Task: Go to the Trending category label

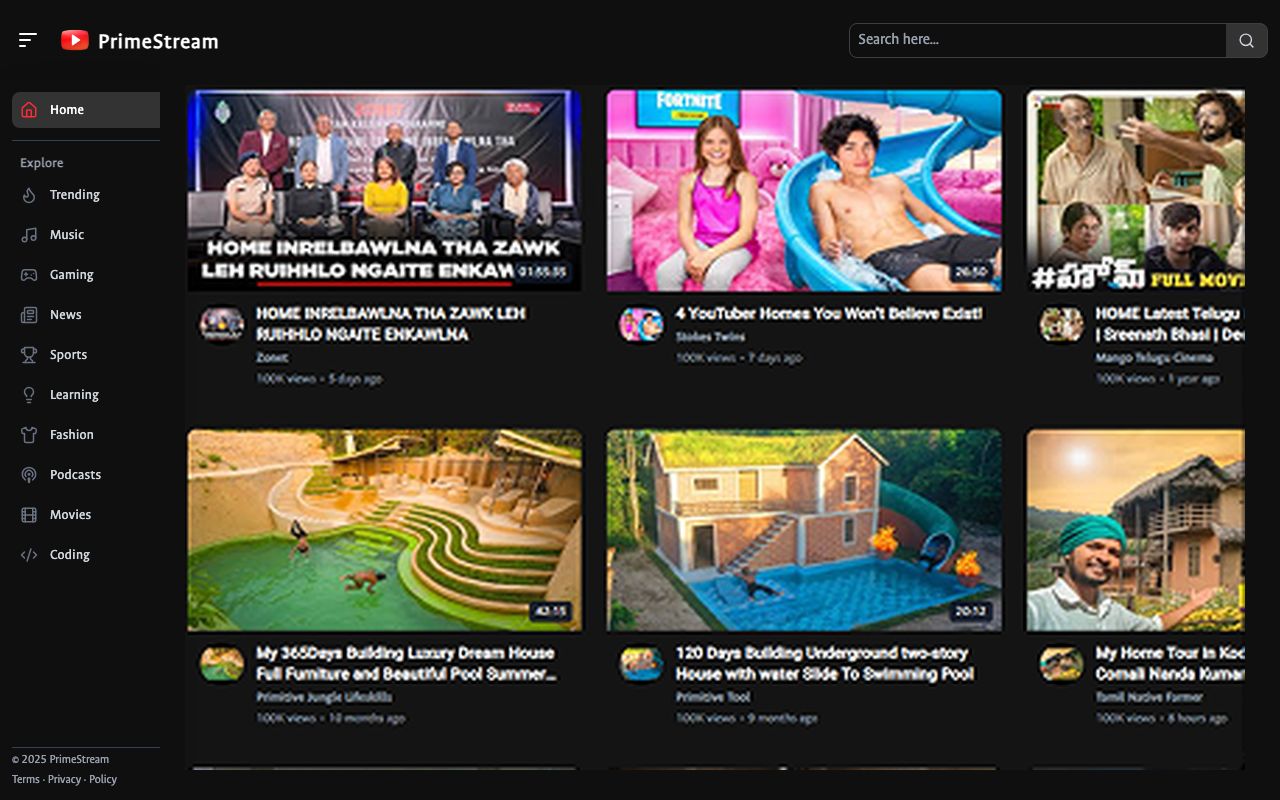Action: point(75,195)
